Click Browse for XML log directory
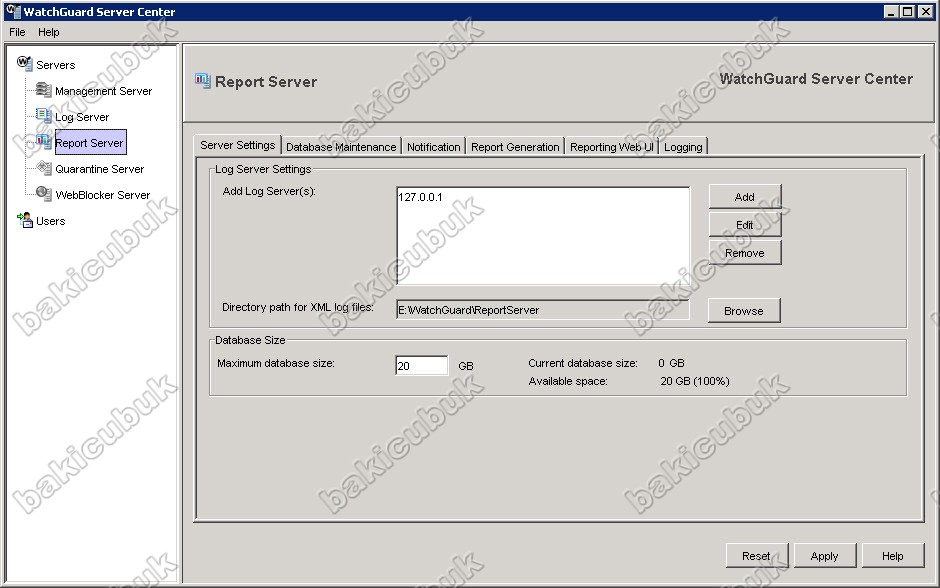The width and height of the screenshot is (940, 588). (x=744, y=310)
